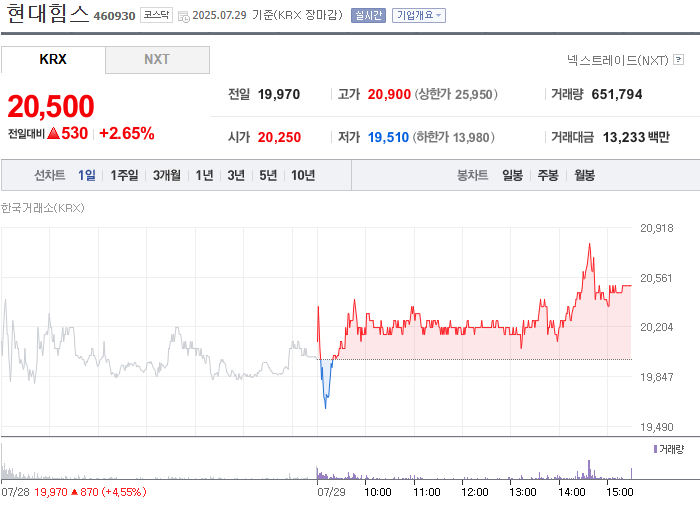
Task: Select the 5년 line chart period
Action: (268, 175)
